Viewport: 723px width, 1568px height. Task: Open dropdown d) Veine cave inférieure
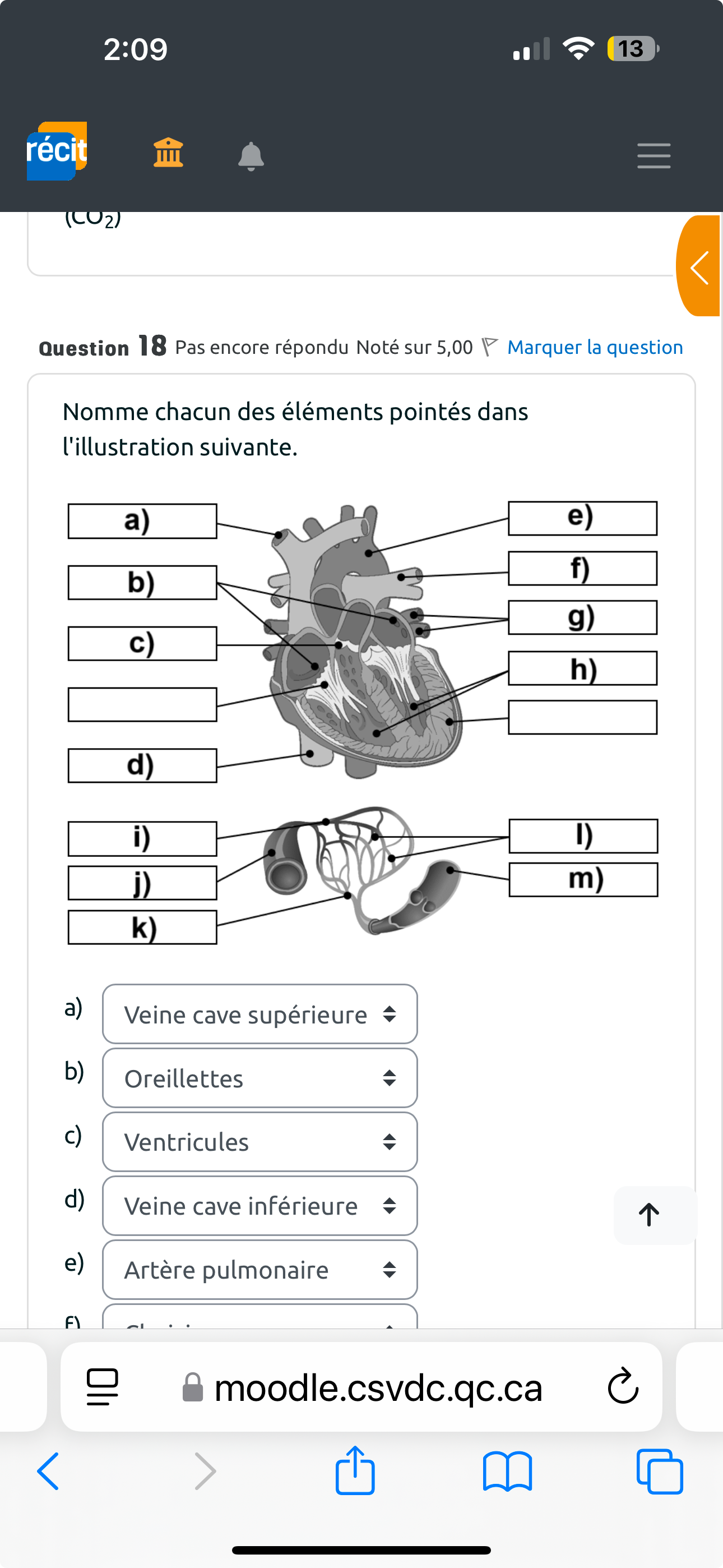(260, 1206)
